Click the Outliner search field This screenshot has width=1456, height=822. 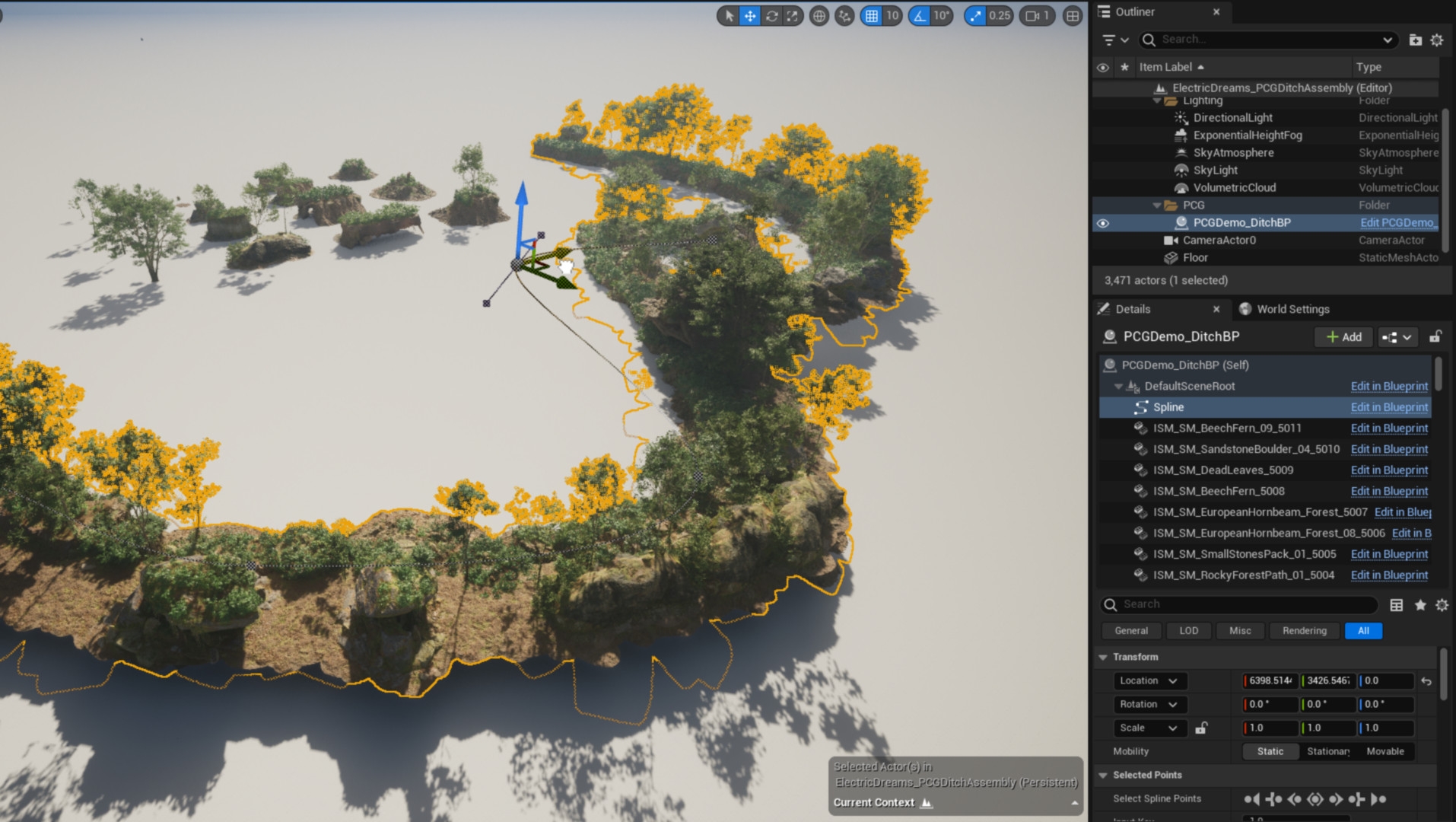1267,40
